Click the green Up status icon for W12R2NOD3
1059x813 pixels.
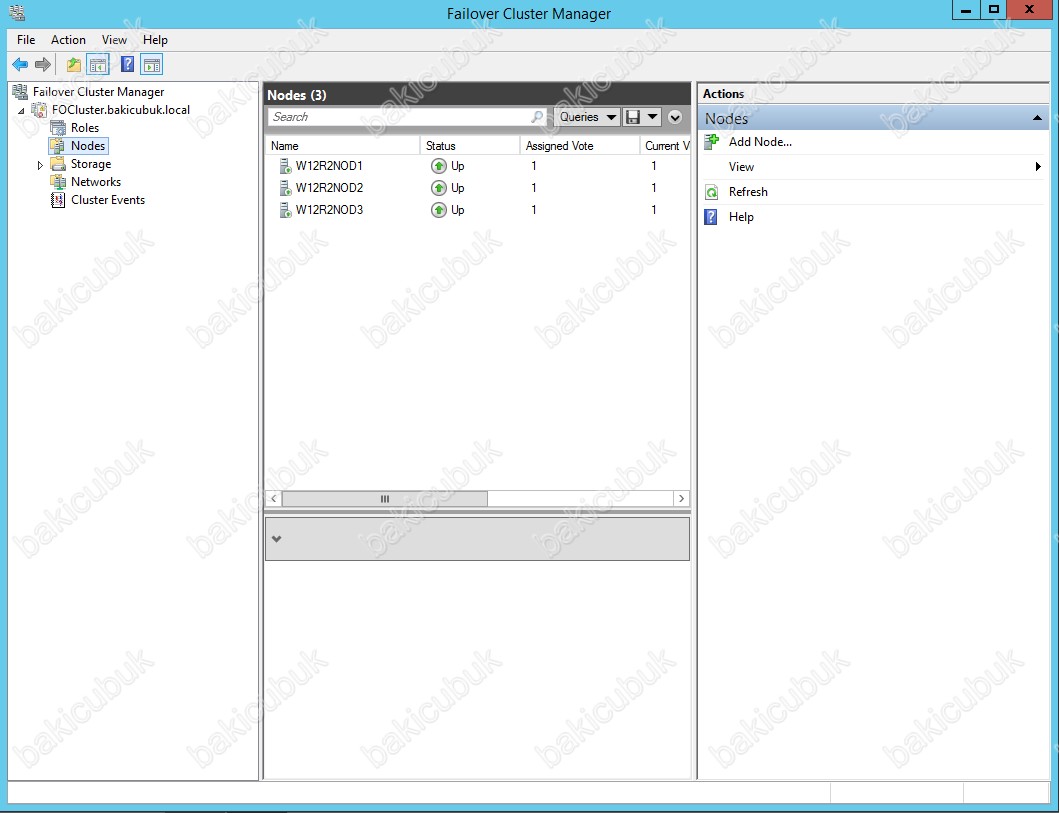439,210
